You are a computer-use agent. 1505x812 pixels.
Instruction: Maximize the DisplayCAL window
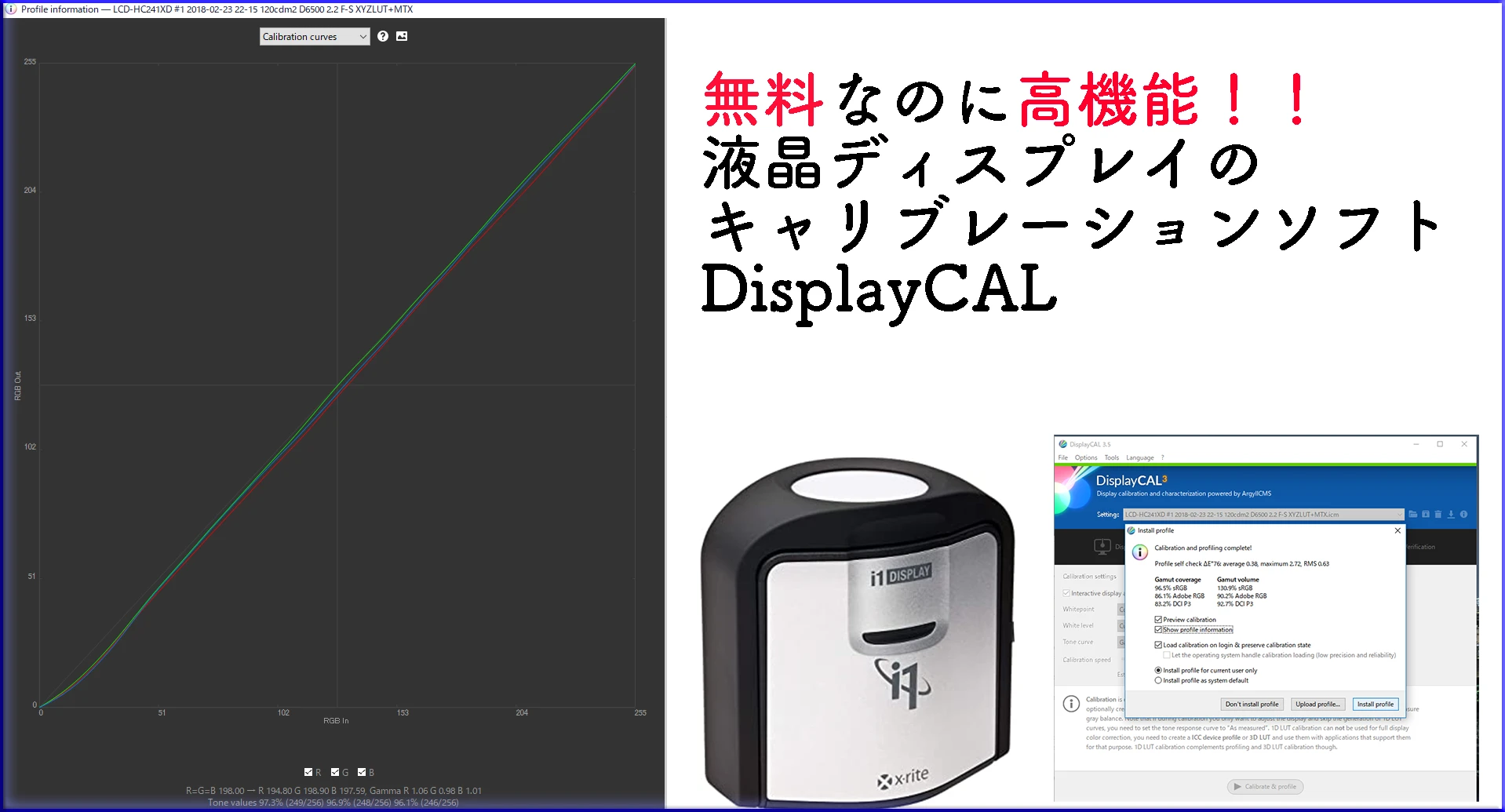point(1440,444)
